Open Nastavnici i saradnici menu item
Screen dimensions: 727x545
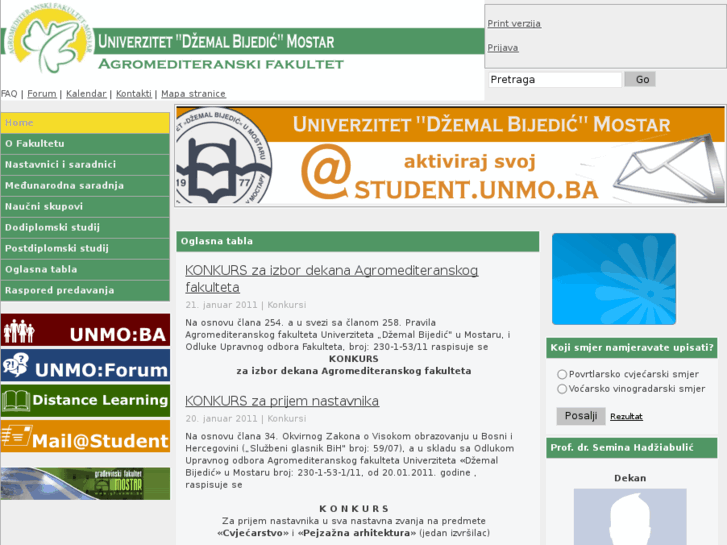pos(85,165)
